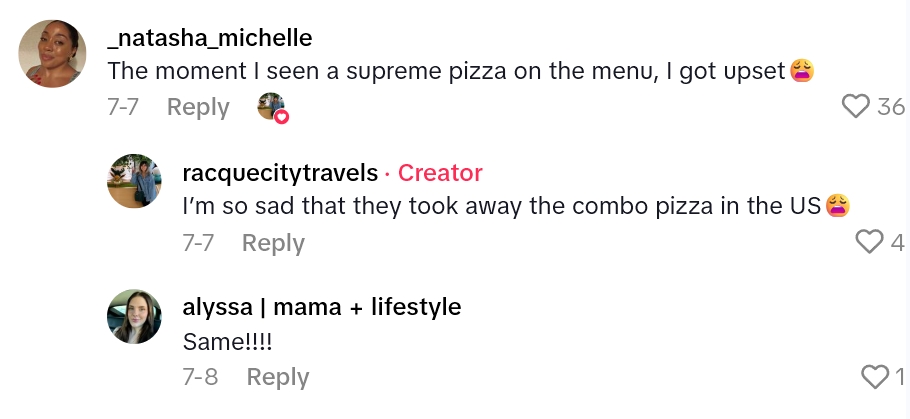The height and width of the screenshot is (419, 910).
Task: Reply to _natasha_michelle's comment
Action: (198, 107)
